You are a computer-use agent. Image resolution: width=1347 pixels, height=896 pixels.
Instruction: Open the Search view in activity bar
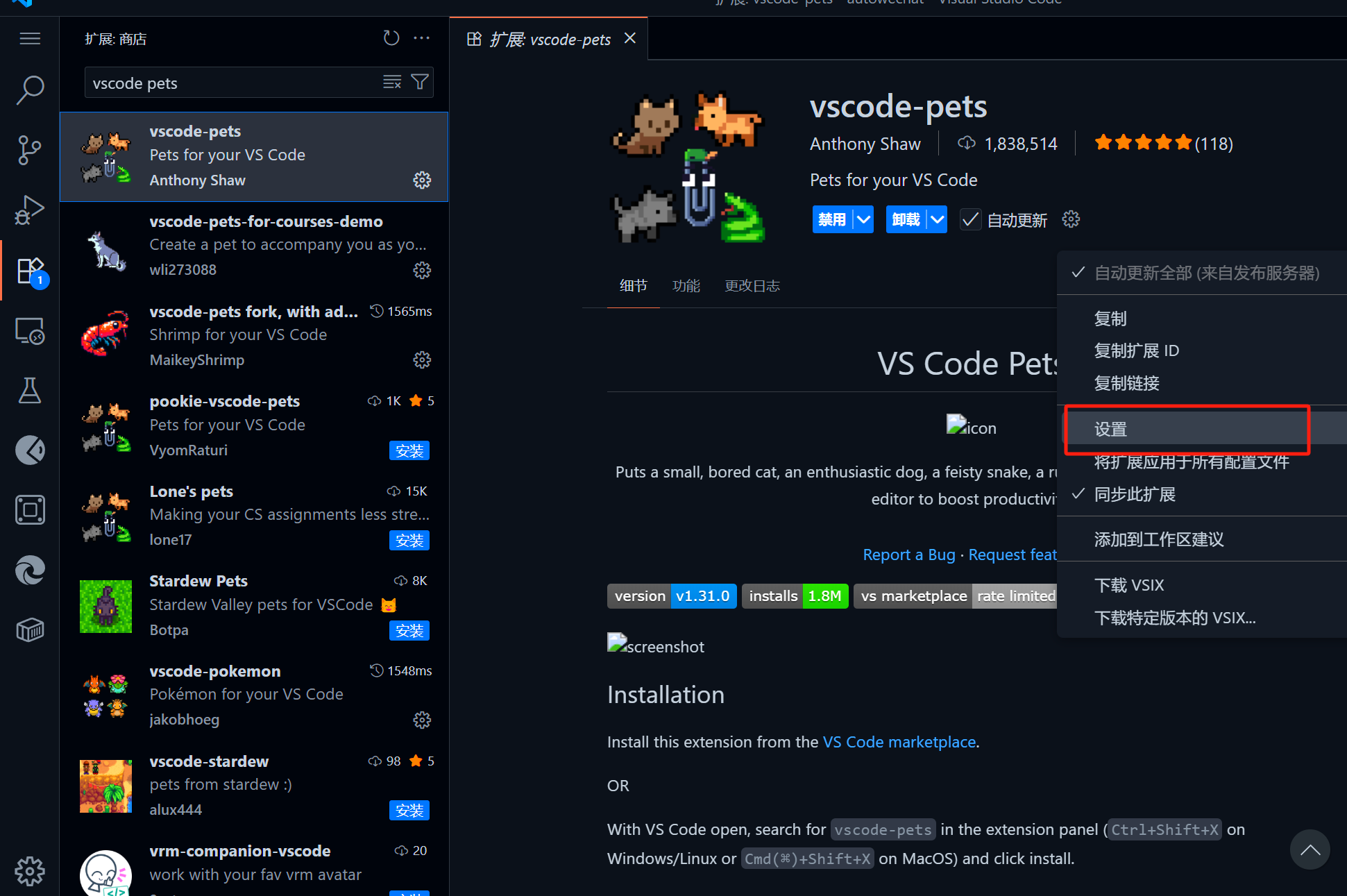click(x=30, y=90)
